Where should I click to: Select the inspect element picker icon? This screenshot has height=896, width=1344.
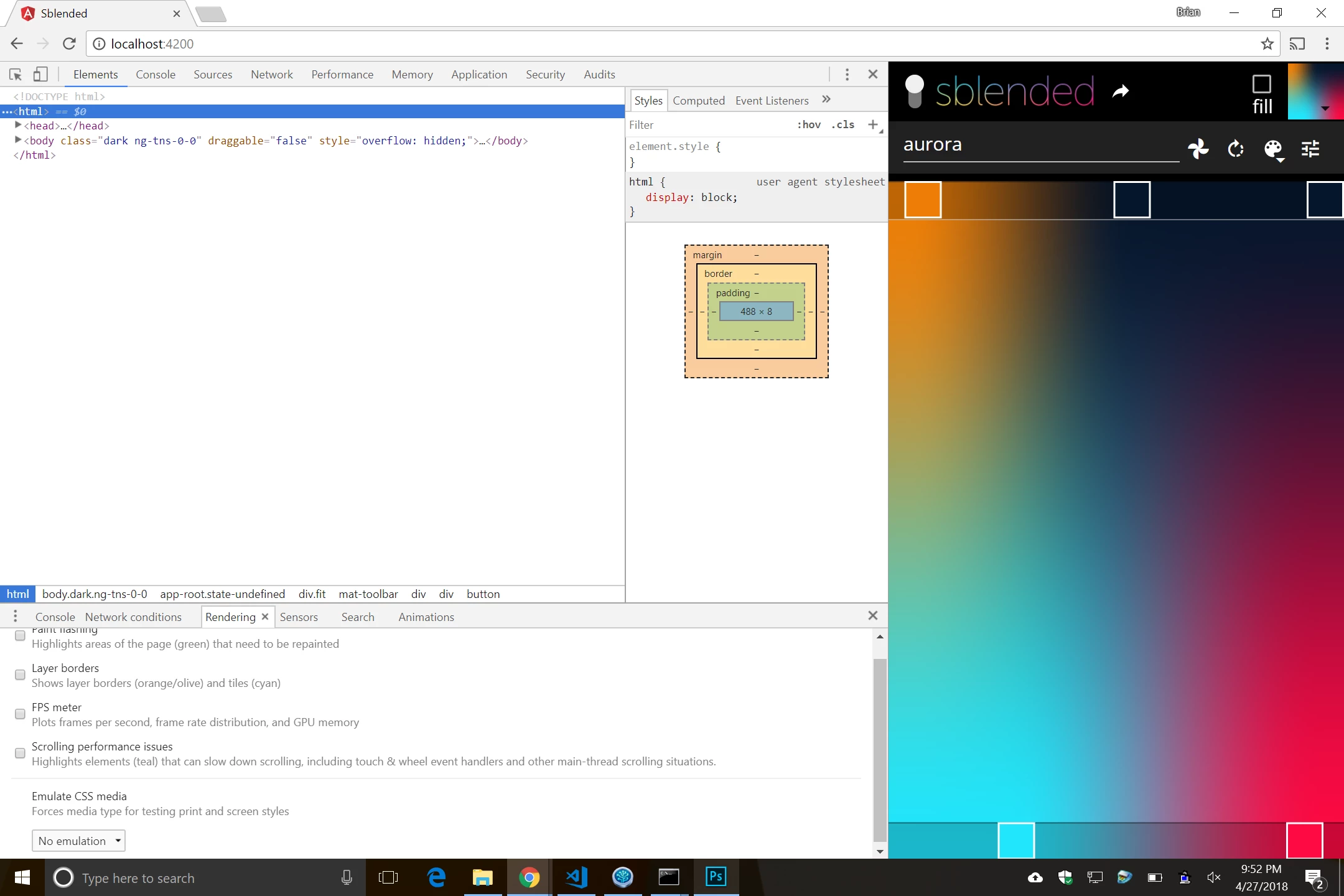pos(16,75)
